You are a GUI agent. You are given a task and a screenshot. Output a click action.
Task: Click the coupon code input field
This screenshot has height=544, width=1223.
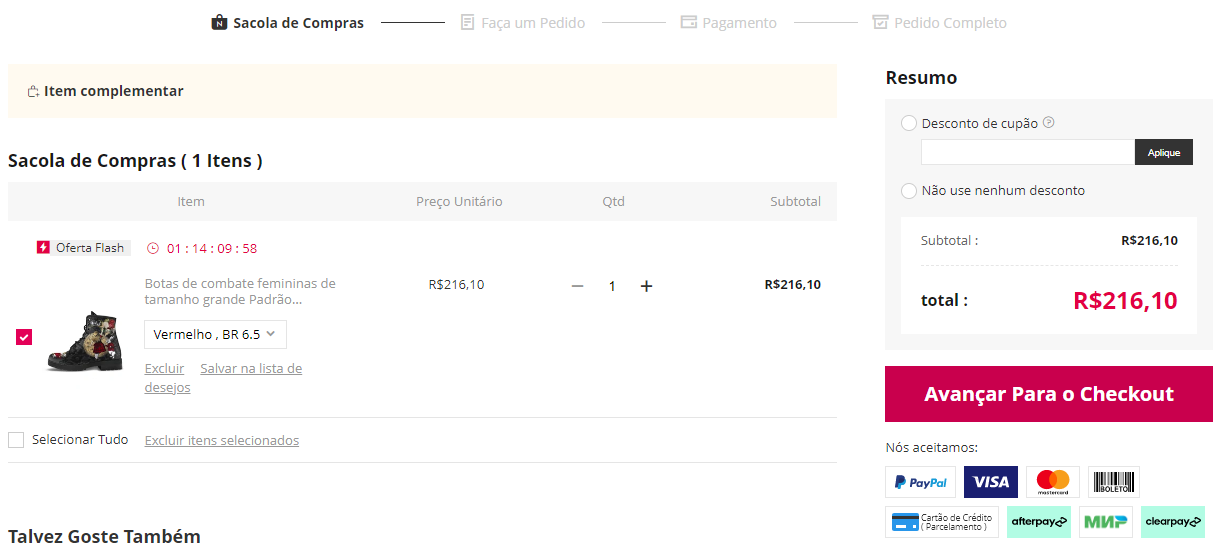pyautogui.click(x=1027, y=152)
